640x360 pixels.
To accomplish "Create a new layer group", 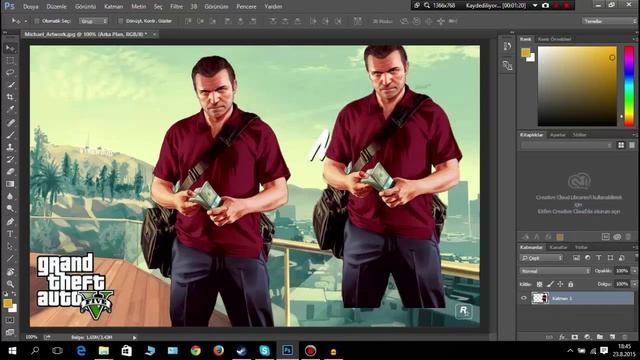I will 600,337.
